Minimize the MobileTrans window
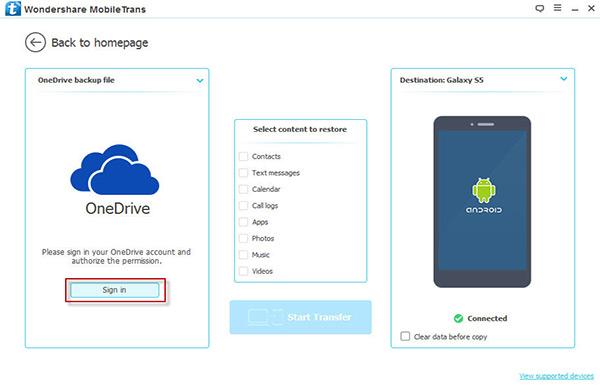This screenshot has width=600, height=386. (x=575, y=9)
